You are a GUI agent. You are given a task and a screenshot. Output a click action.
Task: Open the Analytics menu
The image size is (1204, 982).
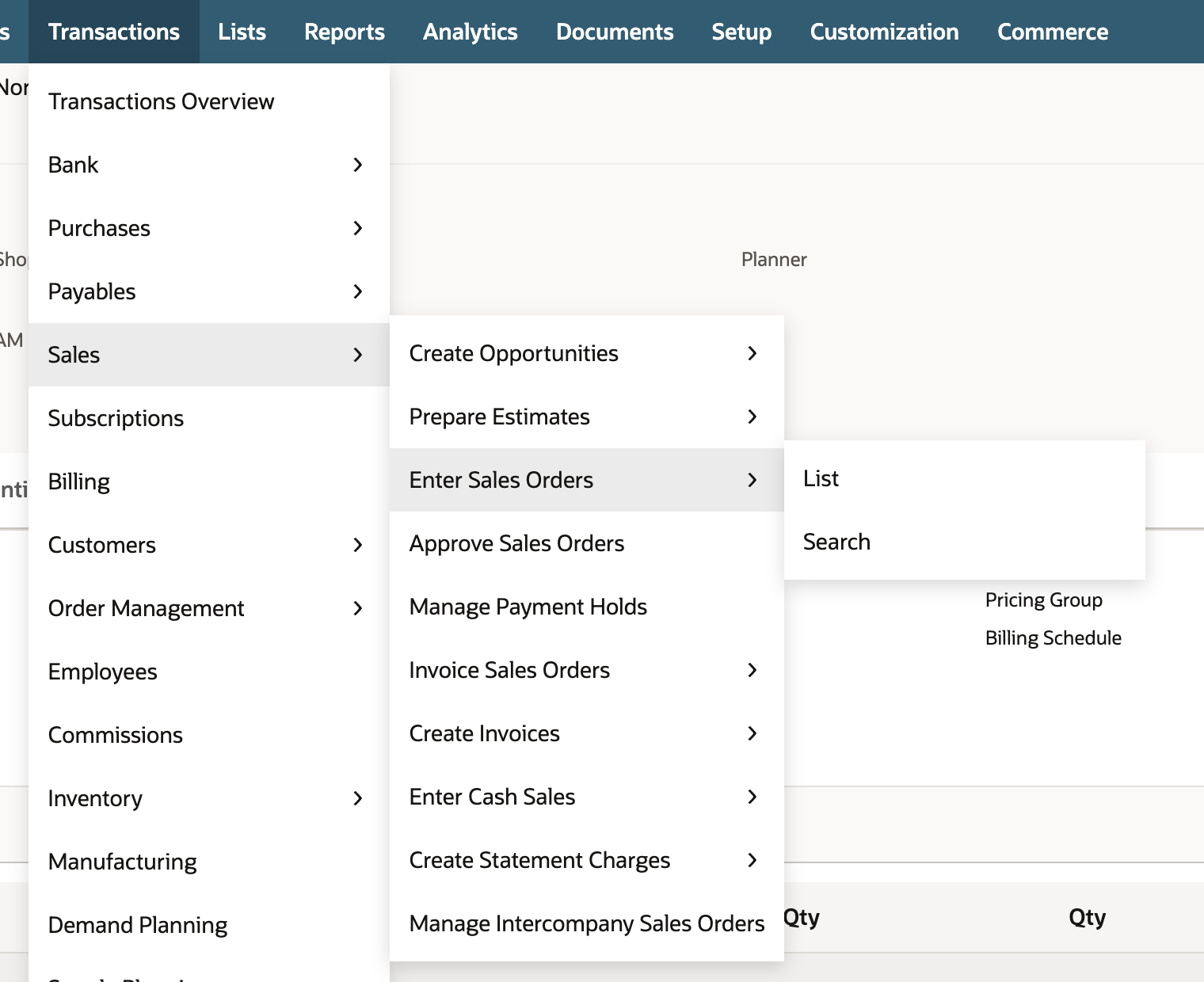[x=471, y=32]
